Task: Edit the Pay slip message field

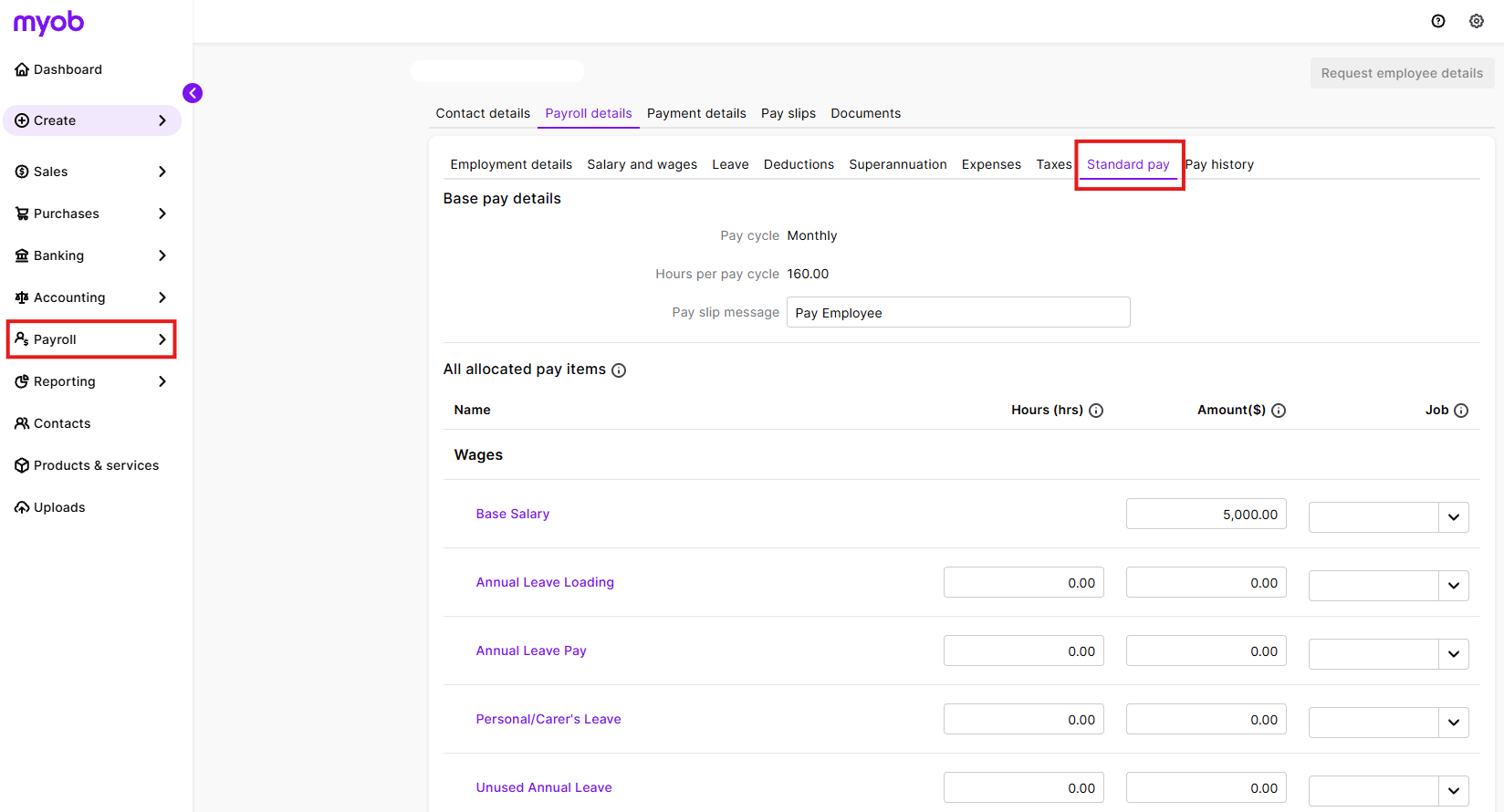Action: (x=958, y=312)
